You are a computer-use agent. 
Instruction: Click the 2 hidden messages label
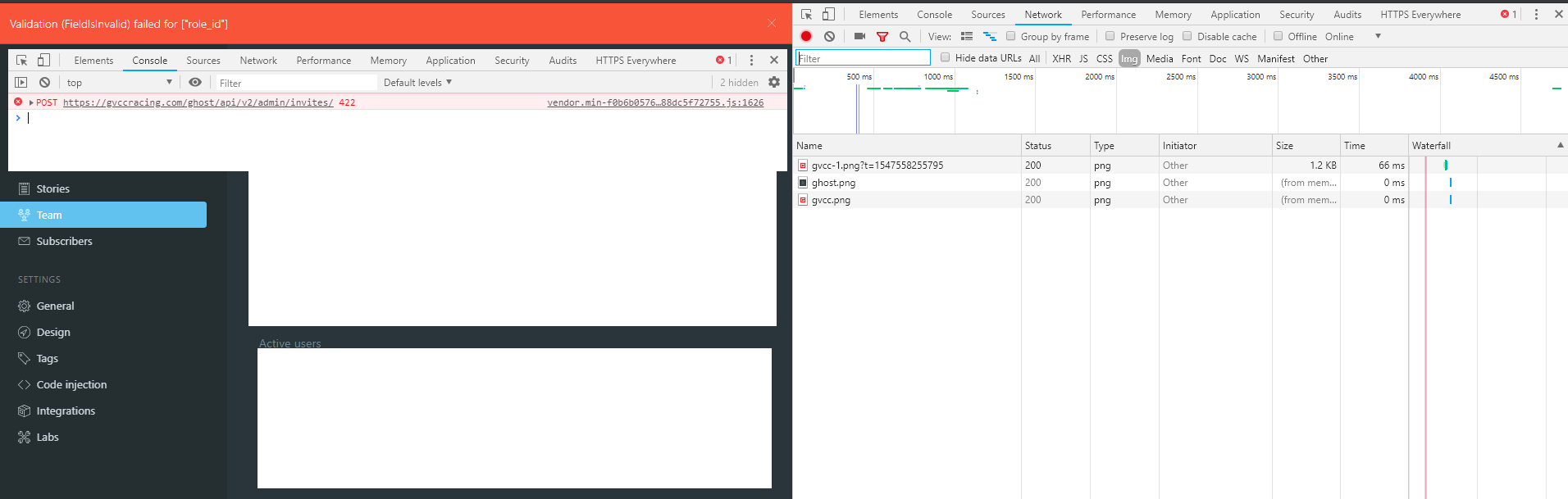point(739,82)
